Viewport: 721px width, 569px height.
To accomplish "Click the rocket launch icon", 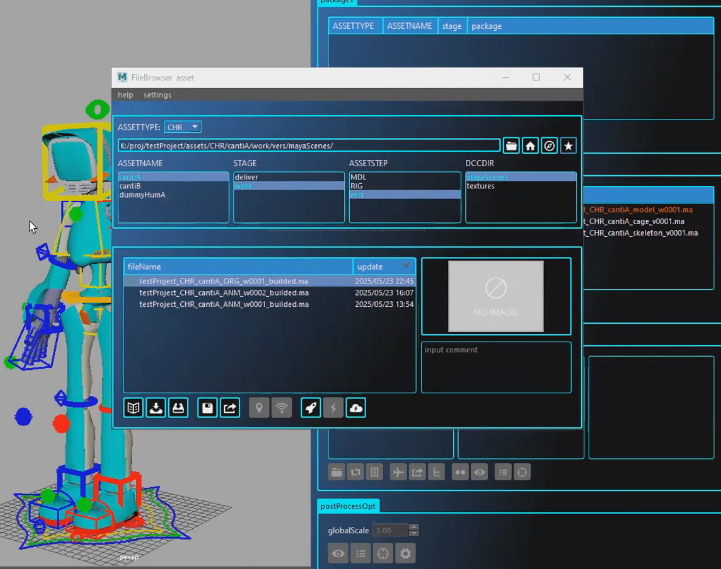I will (x=311, y=408).
